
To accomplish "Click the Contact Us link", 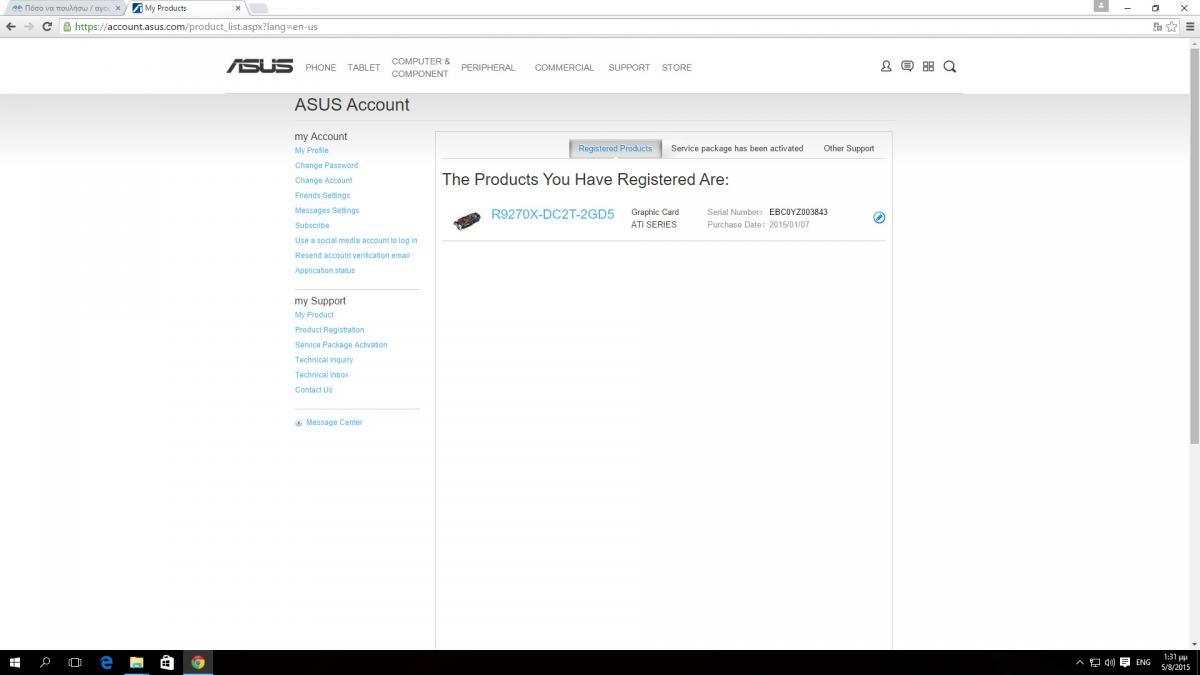I will (x=314, y=390).
